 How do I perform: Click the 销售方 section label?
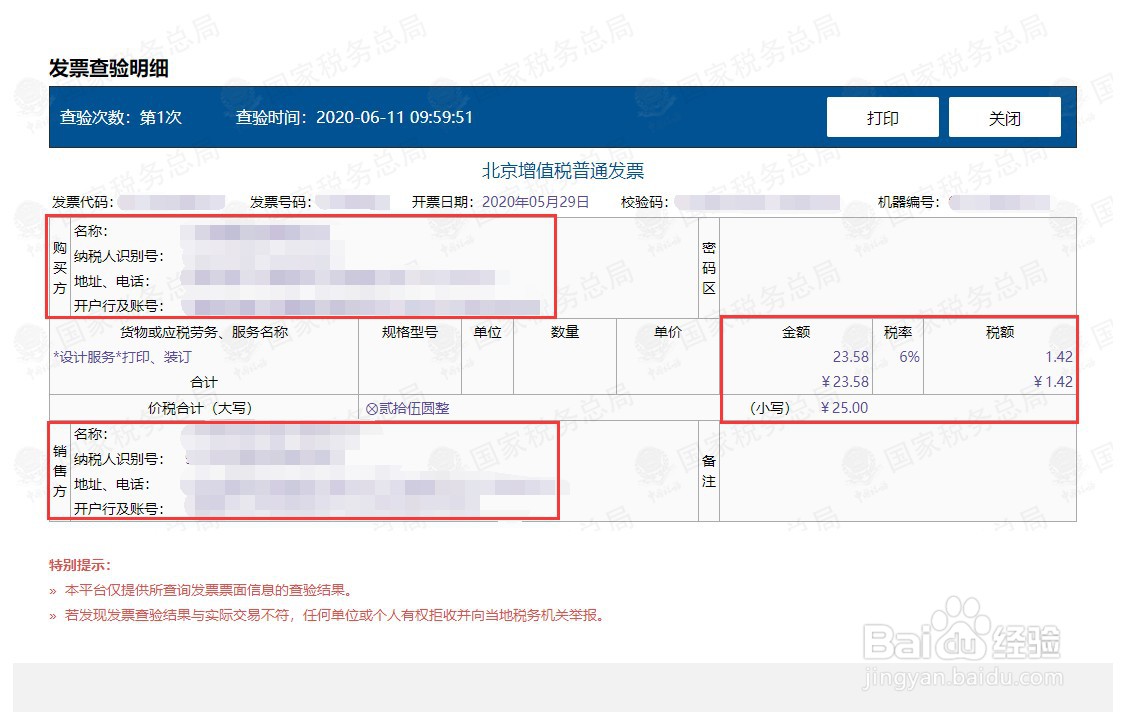[x=59, y=471]
